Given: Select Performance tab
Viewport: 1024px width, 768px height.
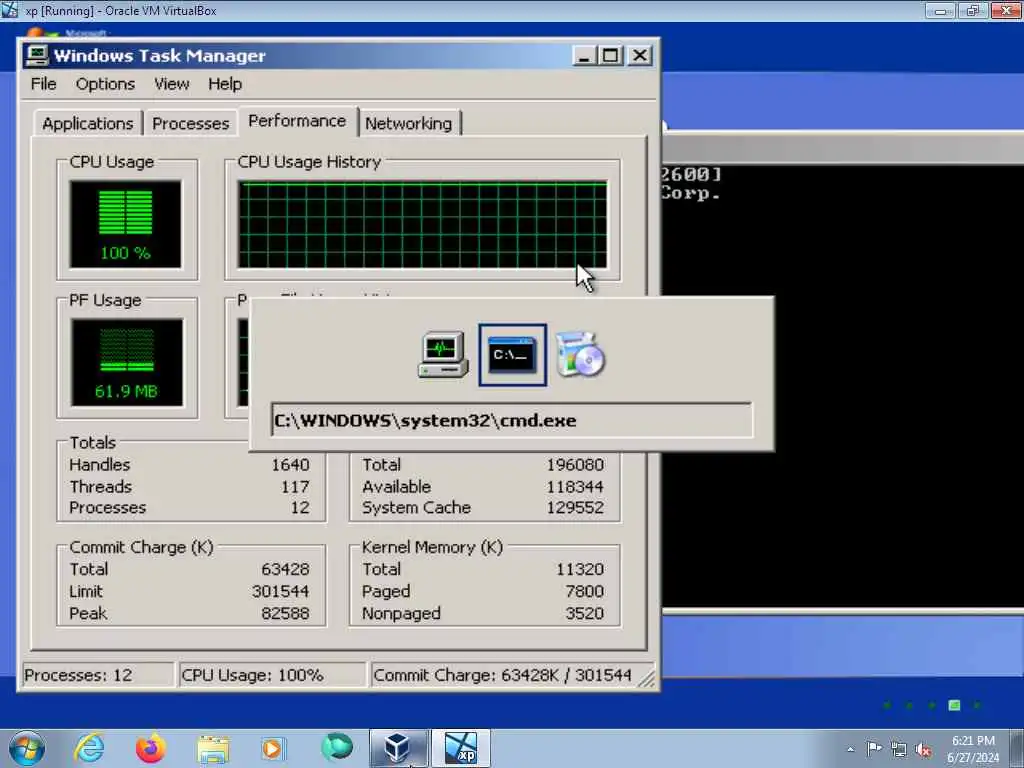Looking at the screenshot, I should point(297,121).
